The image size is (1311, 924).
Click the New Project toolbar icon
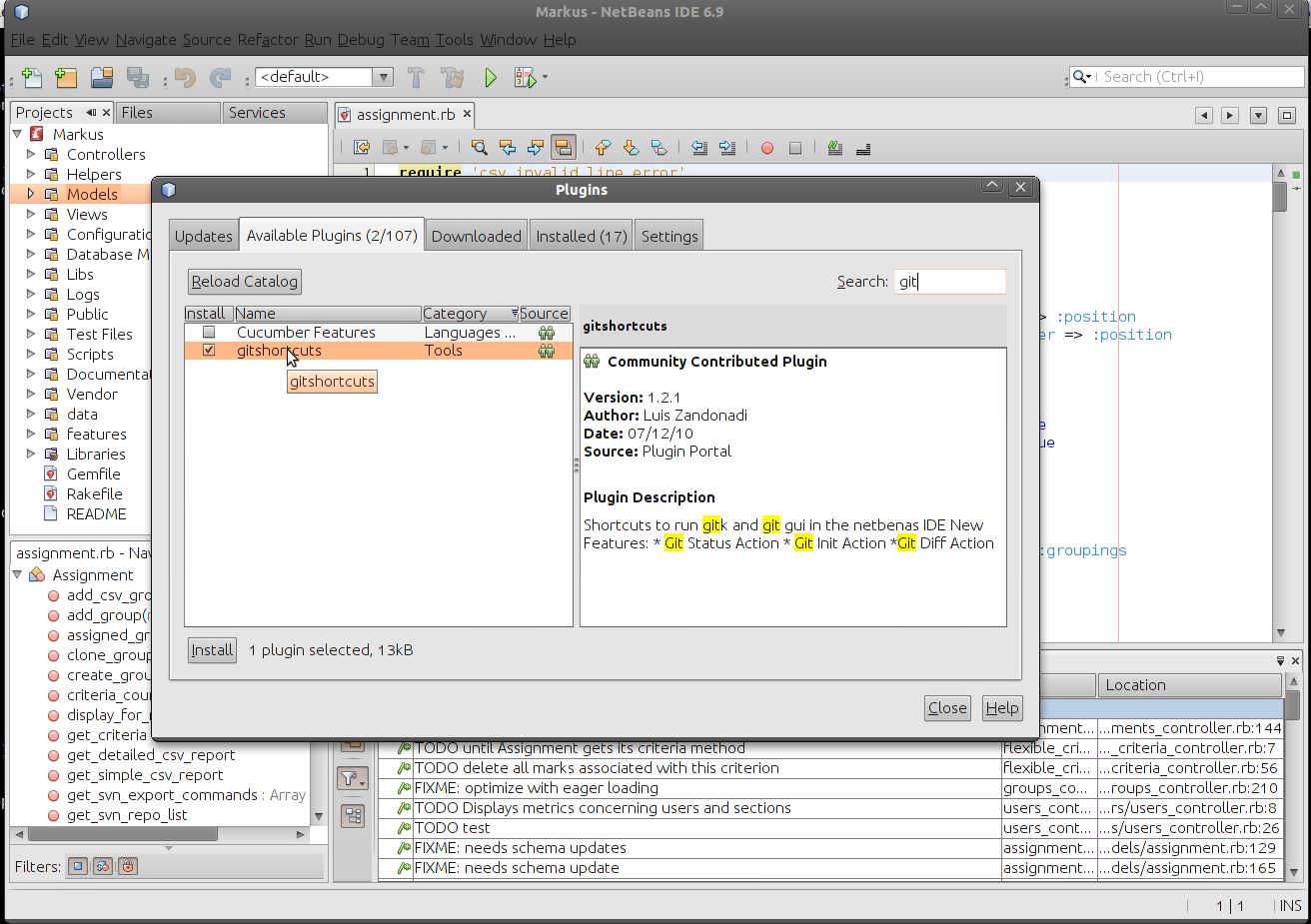tap(65, 77)
